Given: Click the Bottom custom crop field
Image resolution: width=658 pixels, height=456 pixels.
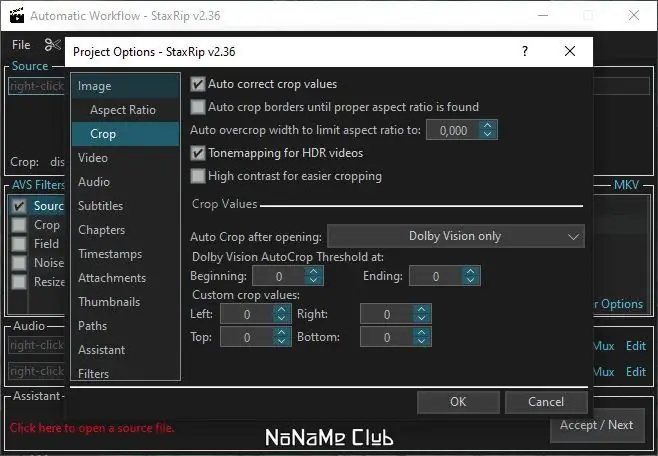Looking at the screenshot, I should pos(387,337).
